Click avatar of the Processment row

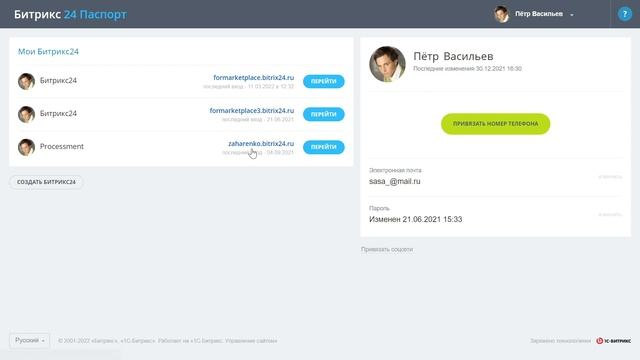[x=26, y=147]
